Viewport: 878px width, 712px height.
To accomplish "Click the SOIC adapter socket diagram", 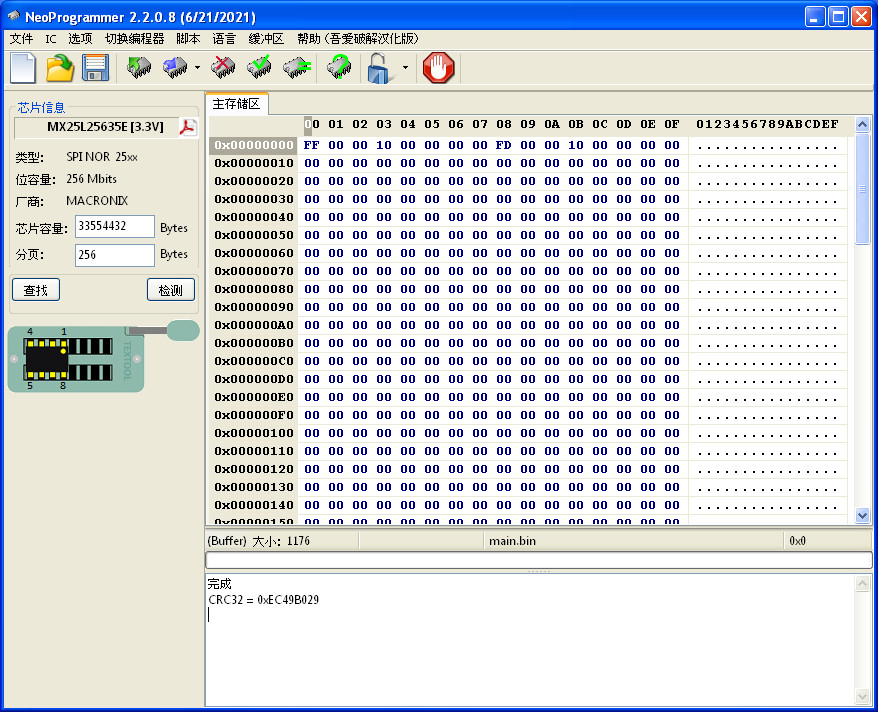I will [x=76, y=359].
